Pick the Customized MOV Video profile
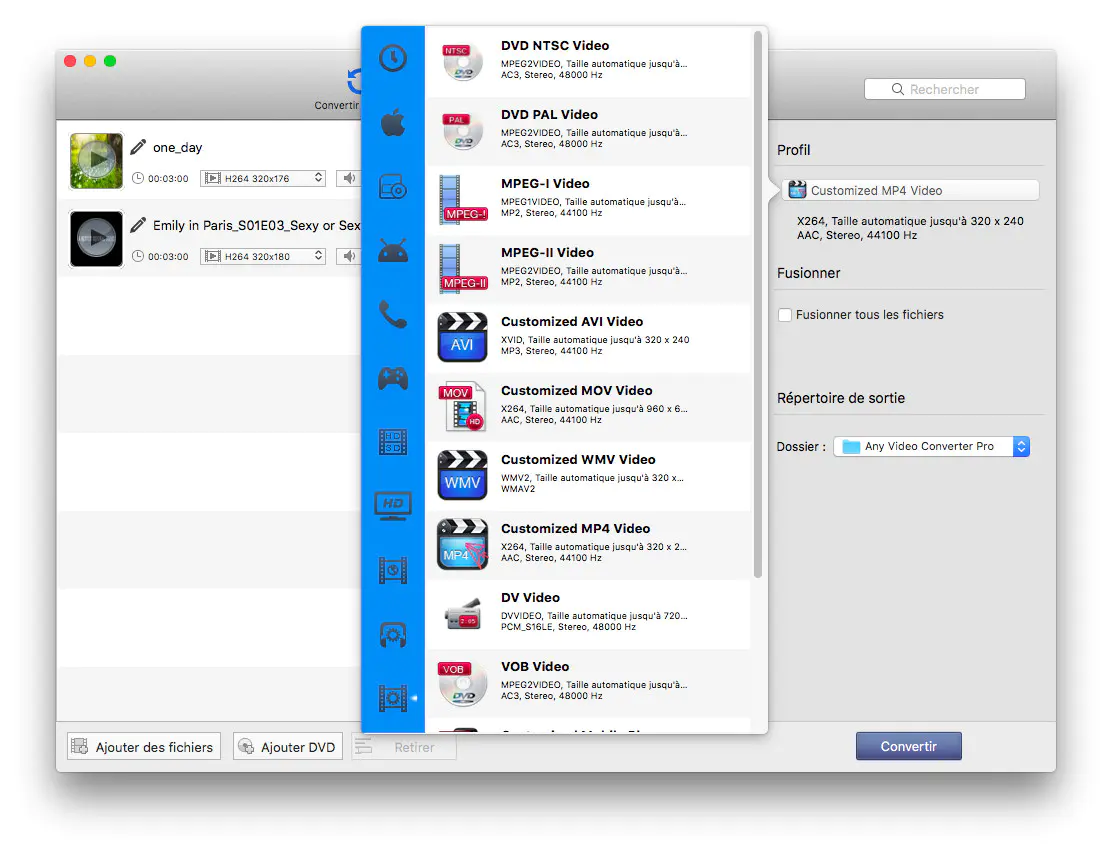This screenshot has height=852, width=1112. pos(587,406)
